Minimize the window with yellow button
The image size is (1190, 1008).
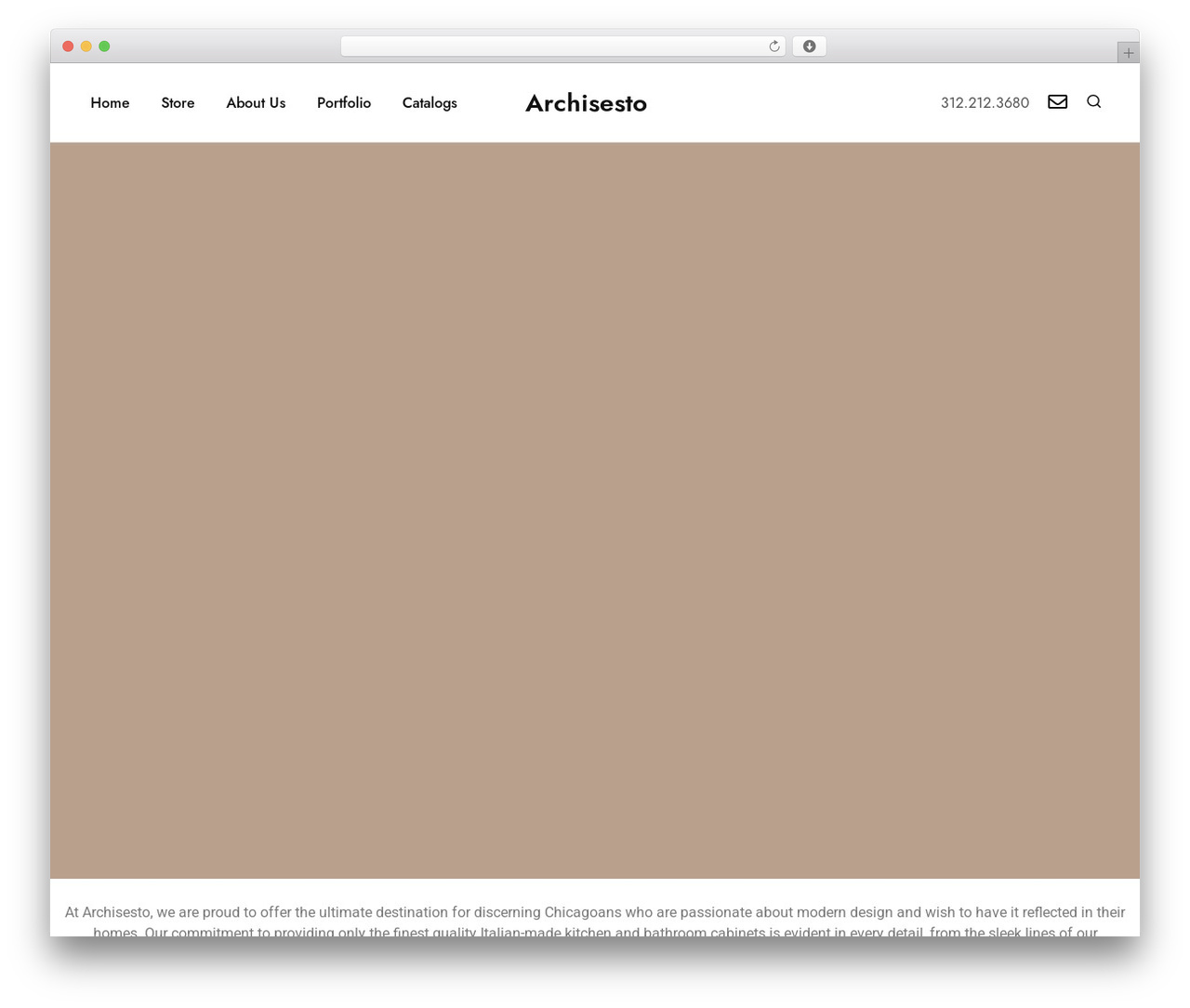click(x=86, y=46)
